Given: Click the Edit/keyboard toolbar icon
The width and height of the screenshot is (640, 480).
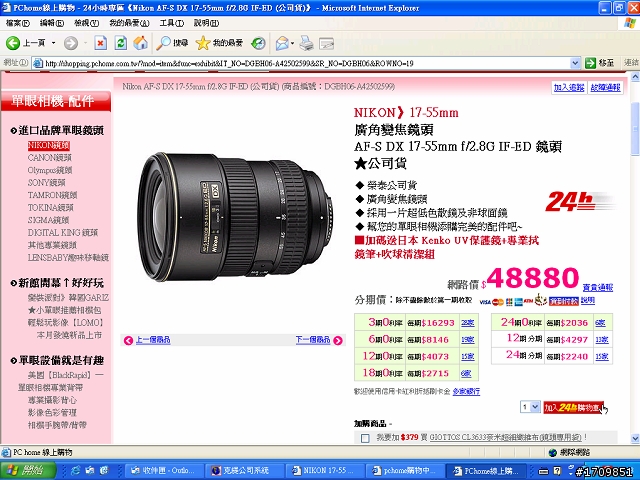Looking at the screenshot, I should tap(327, 42).
